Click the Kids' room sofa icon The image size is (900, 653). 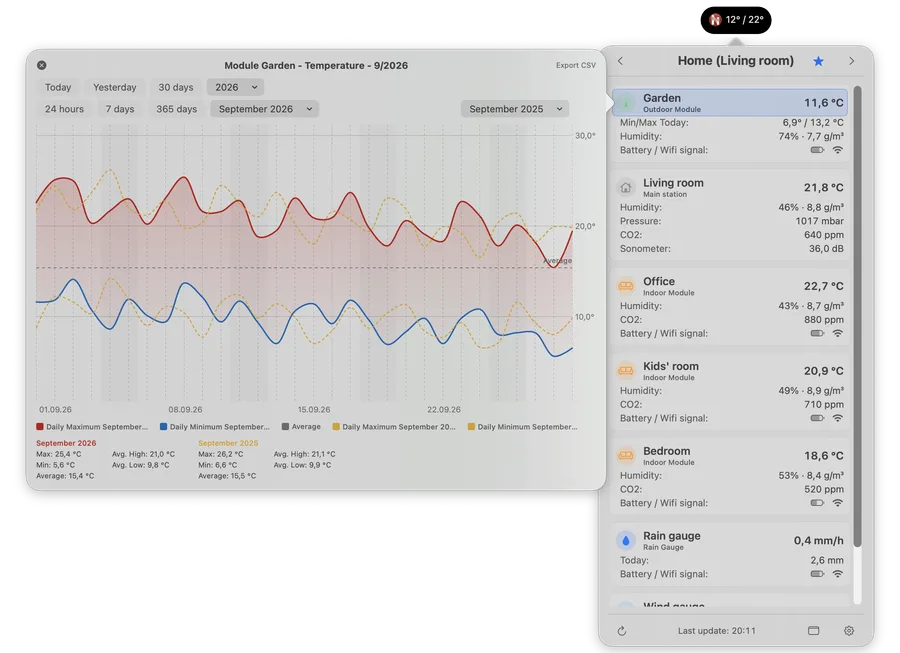[626, 371]
